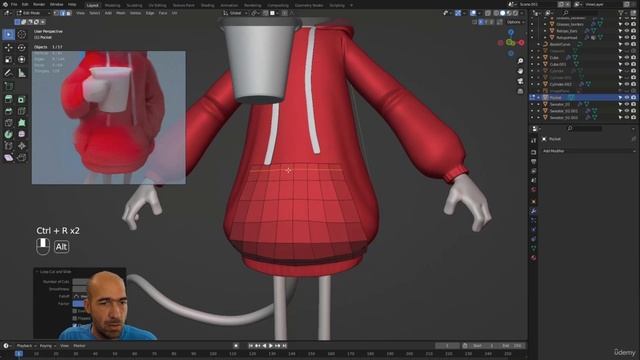Toggle camera view with the camera gizmo
The width and height of the screenshot is (640, 360).
(x=520, y=81)
